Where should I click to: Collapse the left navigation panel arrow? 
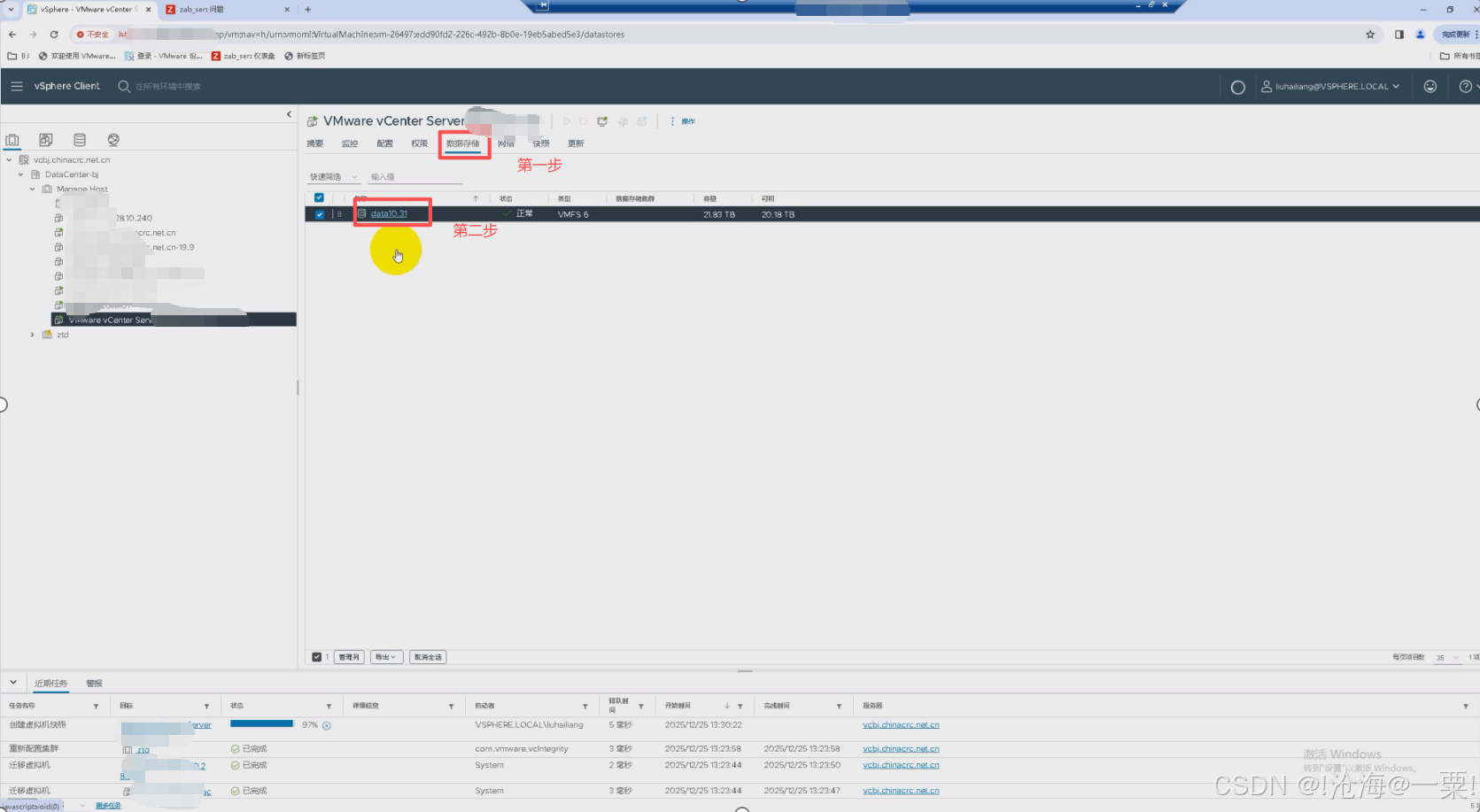coord(289,114)
